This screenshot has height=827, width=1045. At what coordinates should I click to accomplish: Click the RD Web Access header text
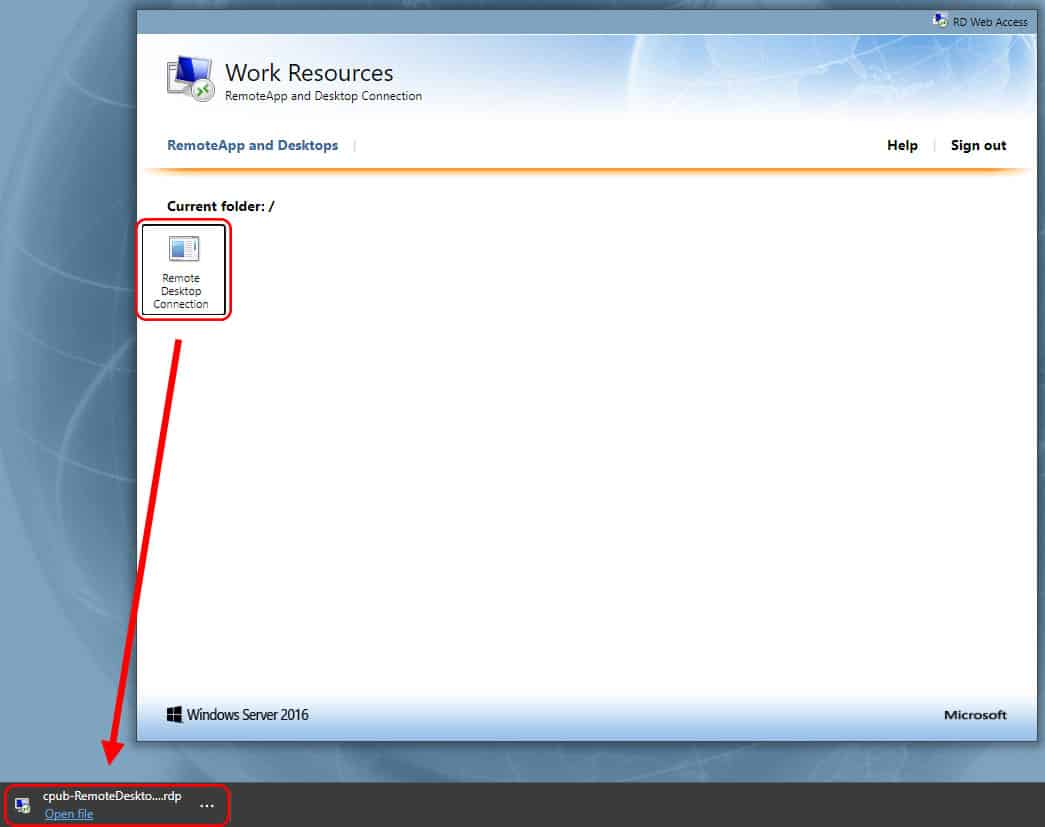[x=990, y=22]
